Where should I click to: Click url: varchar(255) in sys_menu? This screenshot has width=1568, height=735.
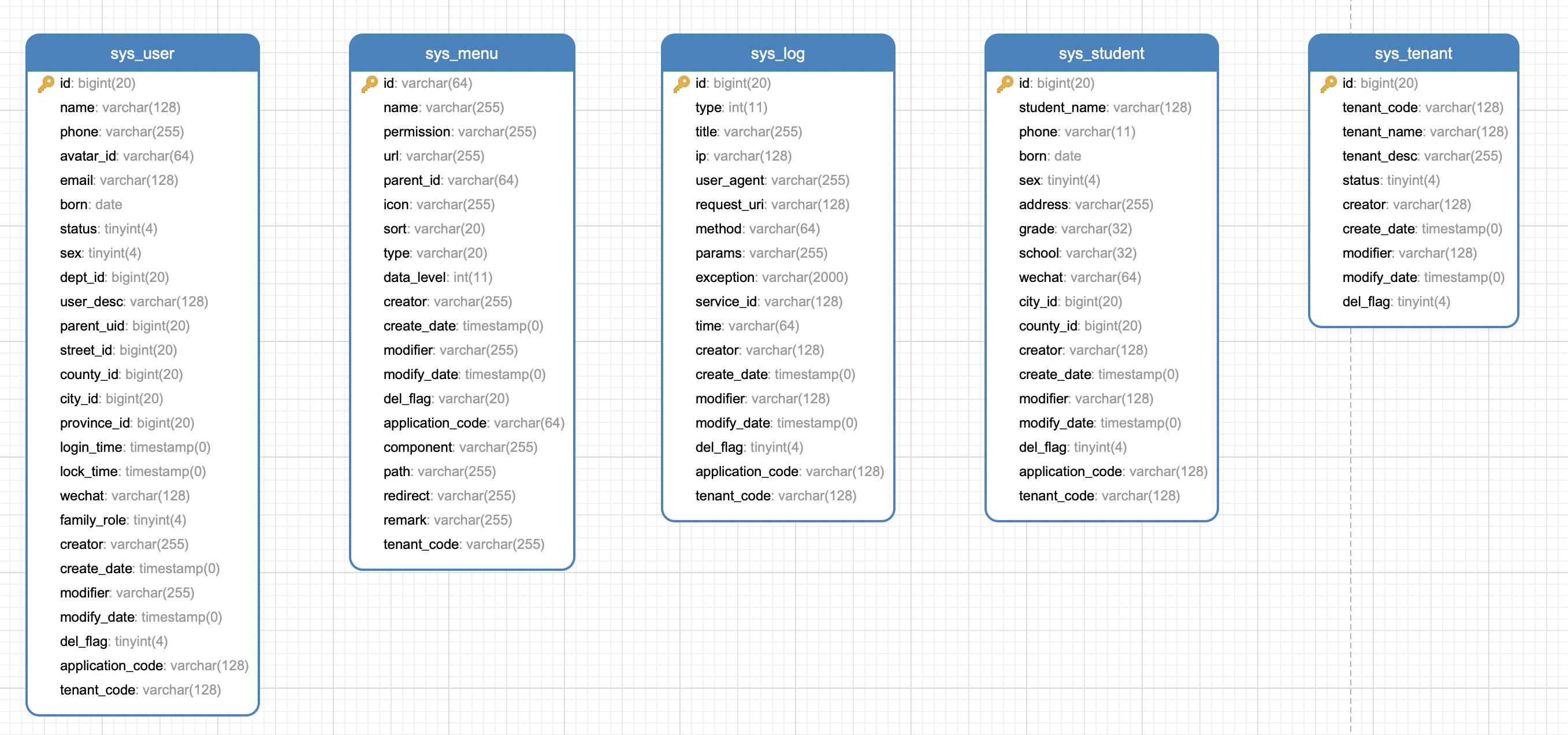click(x=434, y=156)
